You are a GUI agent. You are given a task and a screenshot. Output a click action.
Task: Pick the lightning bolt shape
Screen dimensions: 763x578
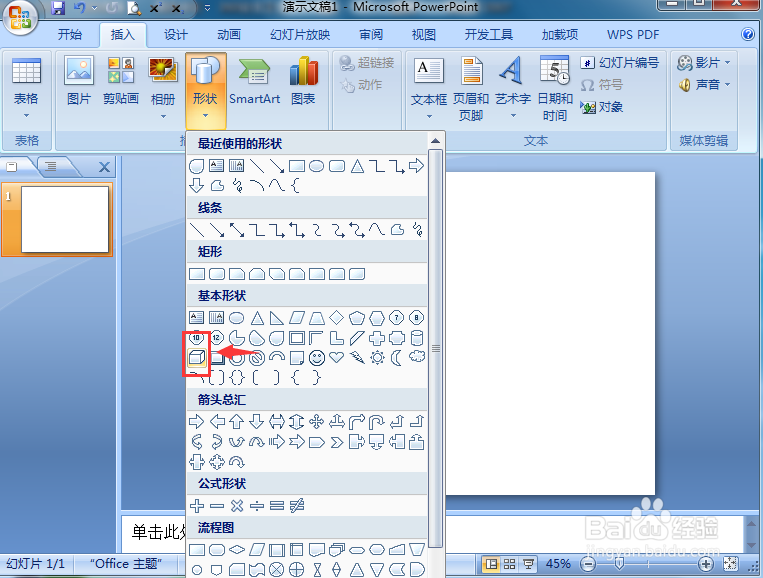[x=357, y=358]
